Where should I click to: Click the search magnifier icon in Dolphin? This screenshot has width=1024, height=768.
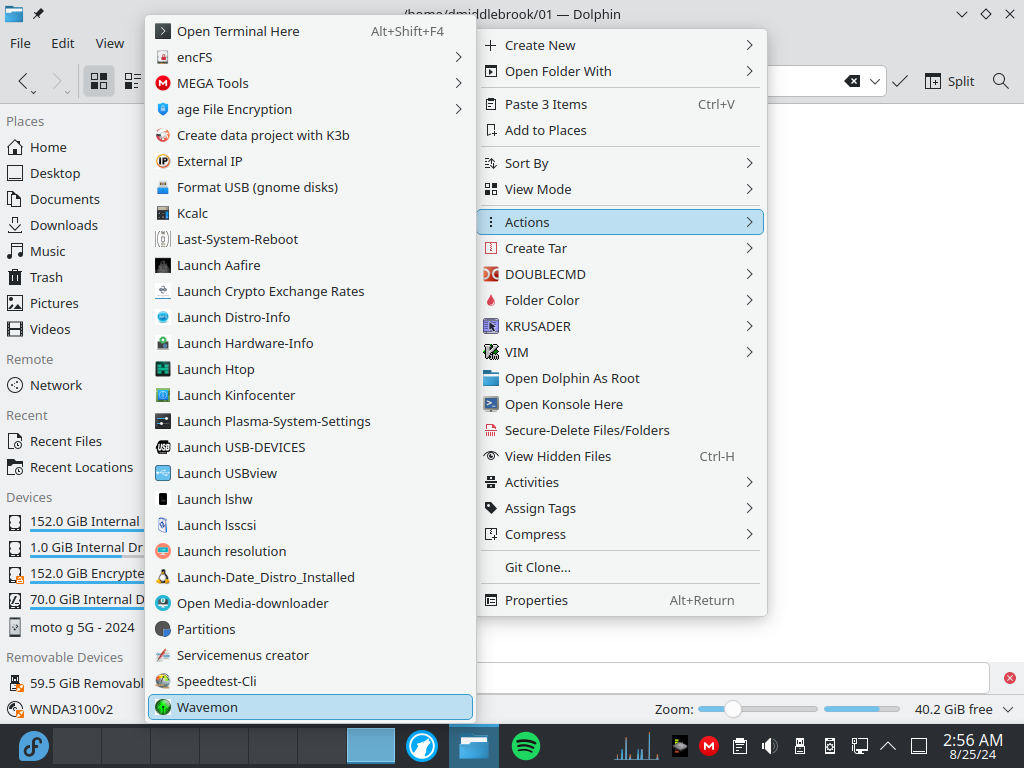pyautogui.click(x=1000, y=81)
